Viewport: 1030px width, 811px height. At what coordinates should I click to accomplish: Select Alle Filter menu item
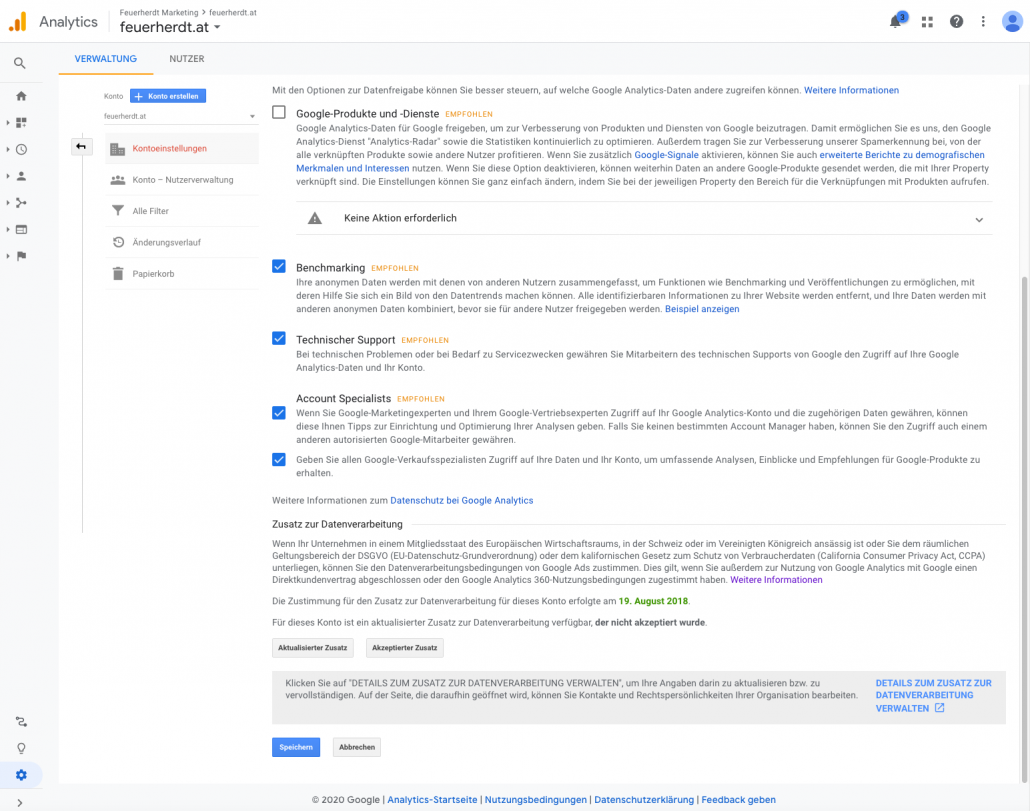[182, 211]
